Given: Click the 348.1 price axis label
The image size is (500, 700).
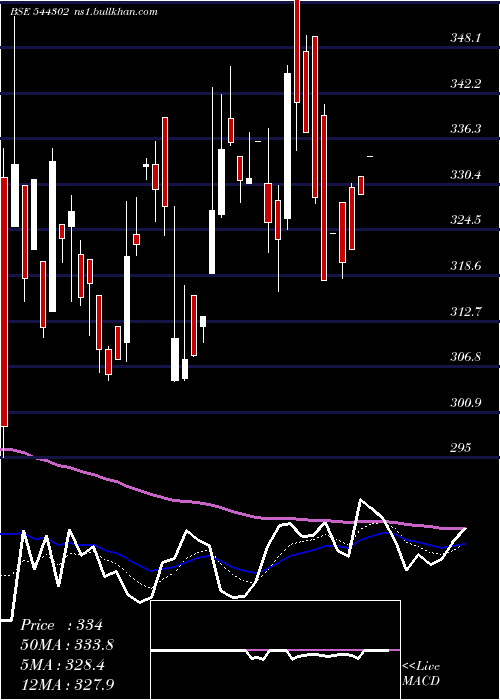Looking at the screenshot, I should tap(466, 38).
